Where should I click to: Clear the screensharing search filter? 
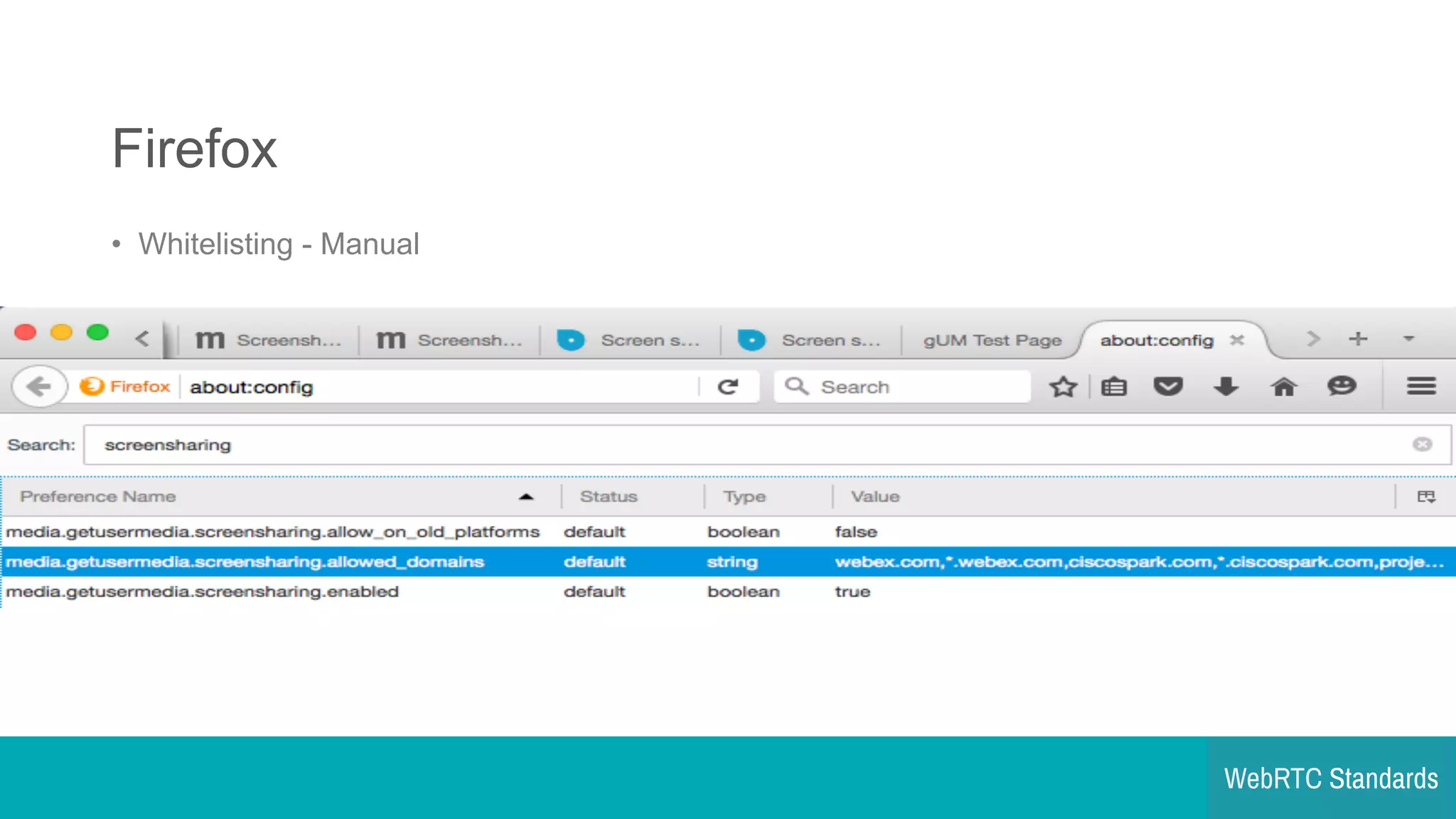click(1422, 444)
